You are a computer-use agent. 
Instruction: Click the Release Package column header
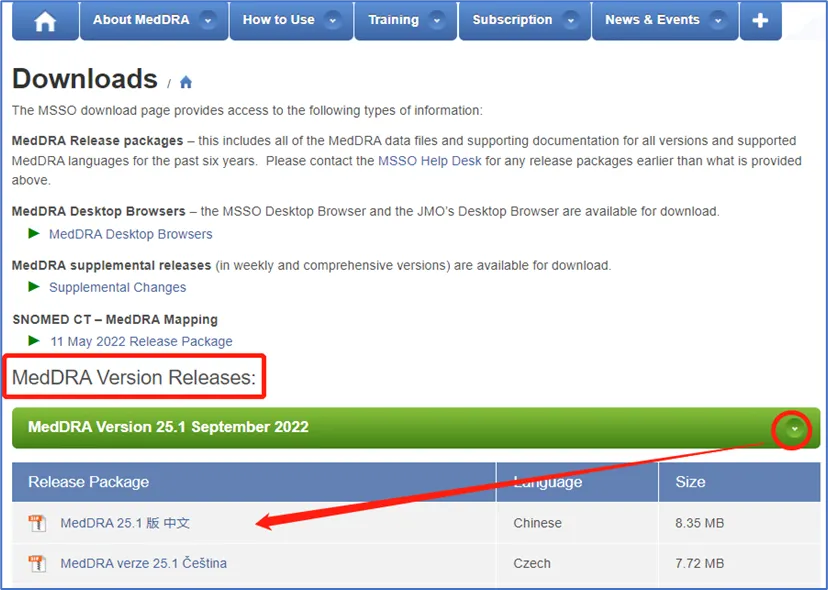point(253,482)
